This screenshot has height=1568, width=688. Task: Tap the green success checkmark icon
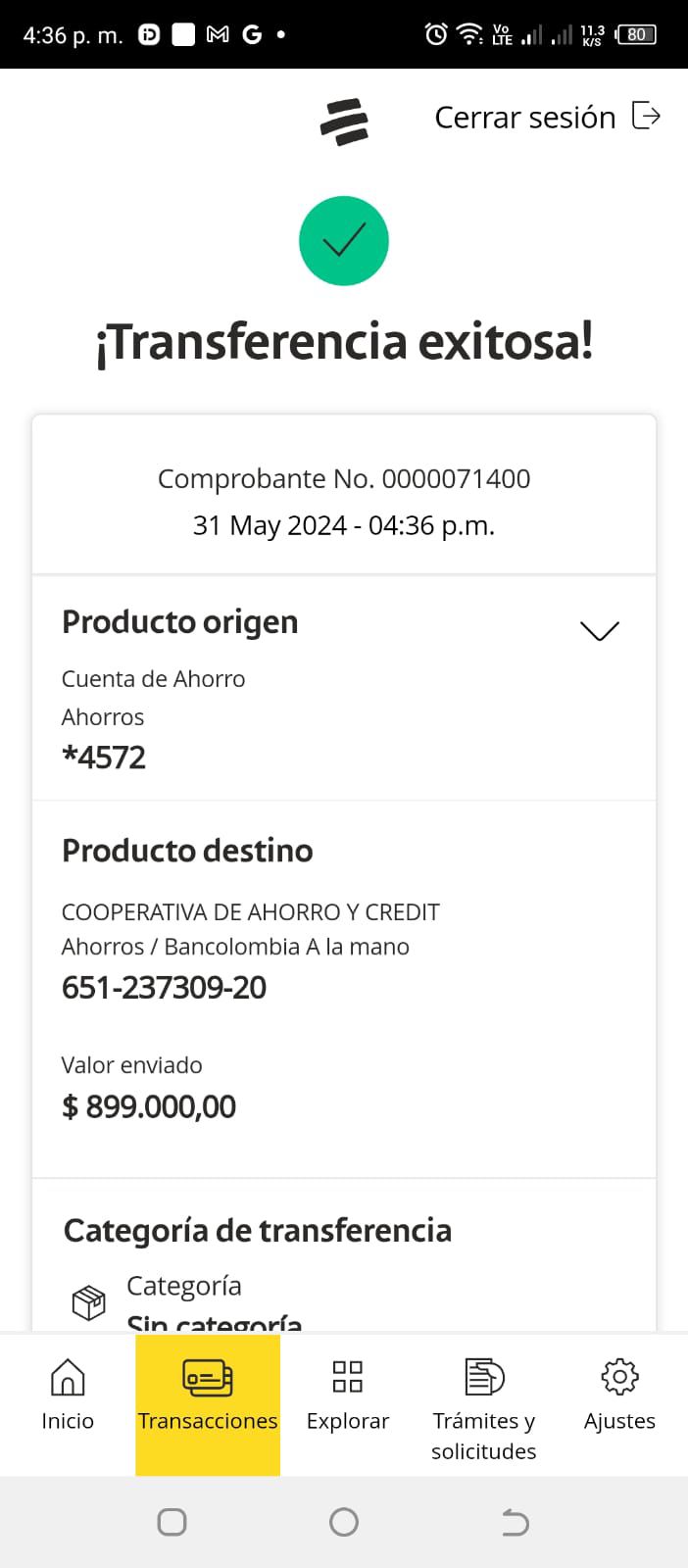(x=344, y=241)
